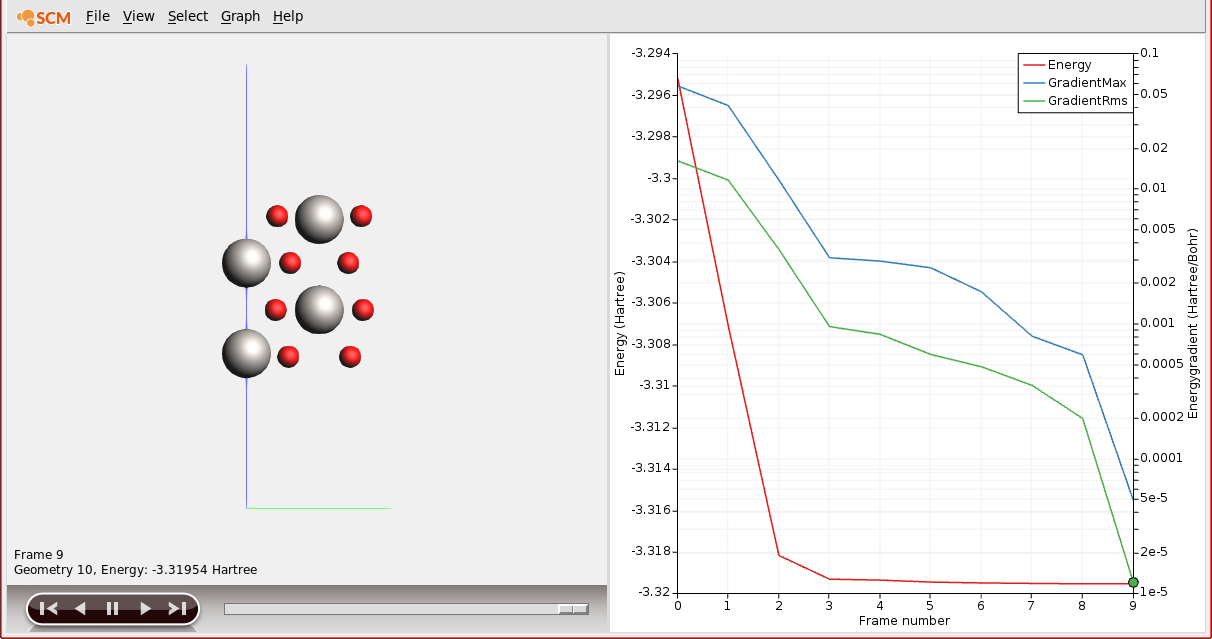Jump to the last optimization frame
Viewport: 1212px width, 639px height.
pos(177,607)
